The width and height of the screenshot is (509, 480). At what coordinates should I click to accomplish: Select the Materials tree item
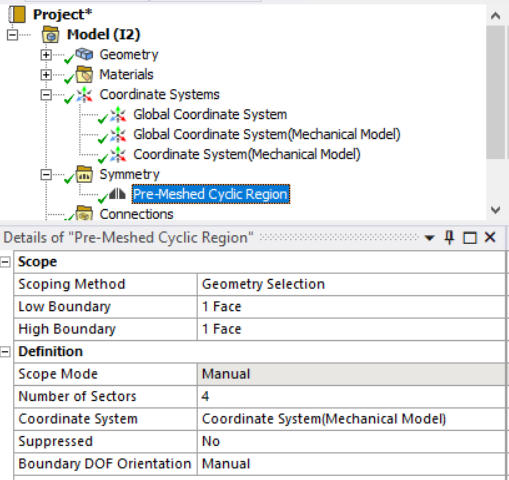point(126,75)
